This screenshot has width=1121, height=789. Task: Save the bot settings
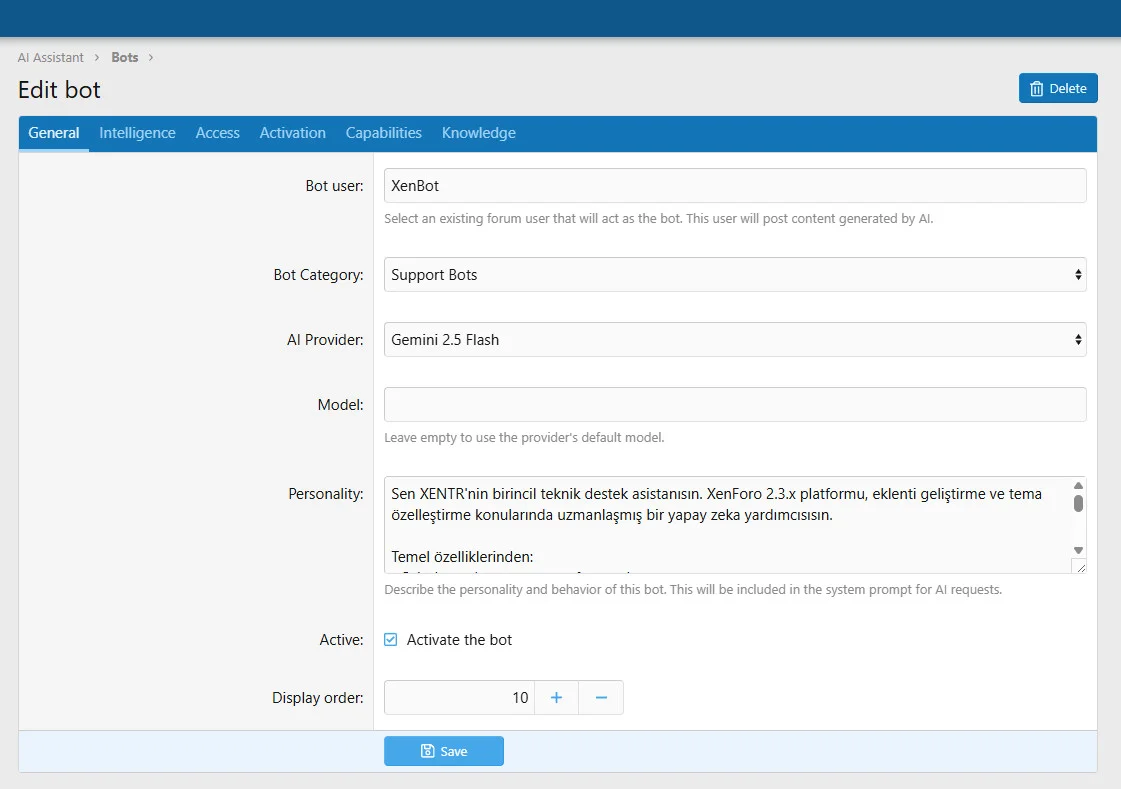(443, 751)
